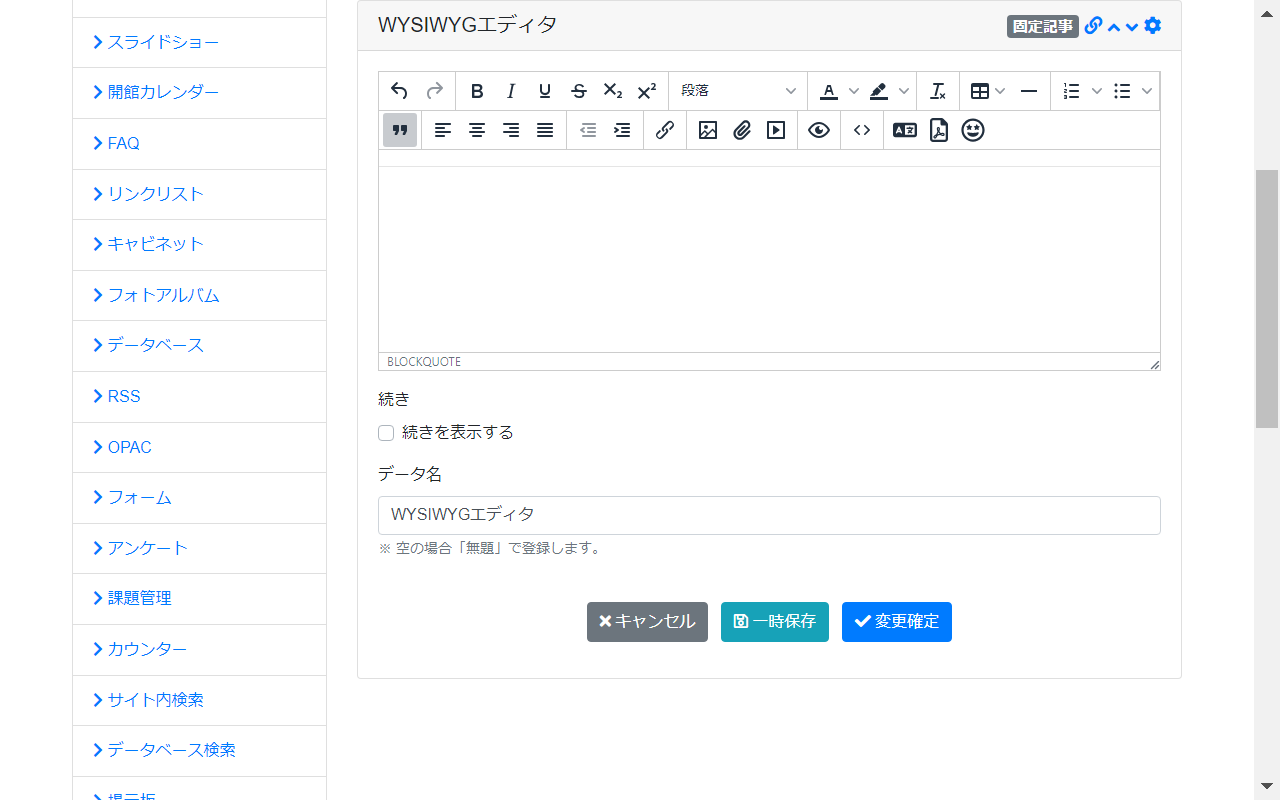Image resolution: width=1280 pixels, height=800 pixels.
Task: Open the bullet list style dropdown
Action: pyautogui.click(x=1146, y=90)
